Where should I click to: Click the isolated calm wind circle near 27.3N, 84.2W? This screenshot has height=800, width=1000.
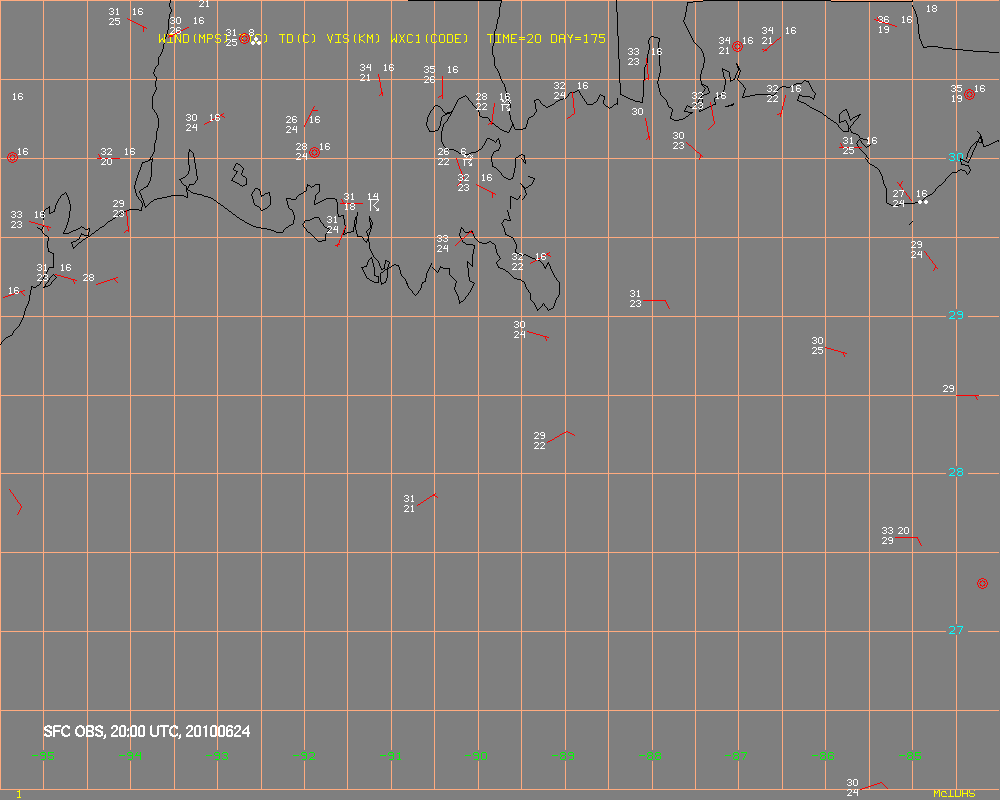982,583
